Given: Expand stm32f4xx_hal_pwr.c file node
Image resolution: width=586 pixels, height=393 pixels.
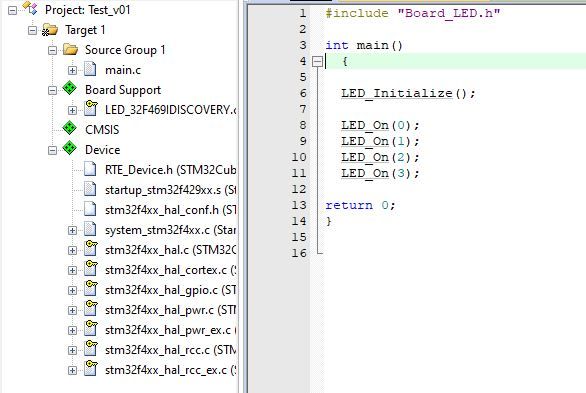Looking at the screenshot, I should 73,310.
